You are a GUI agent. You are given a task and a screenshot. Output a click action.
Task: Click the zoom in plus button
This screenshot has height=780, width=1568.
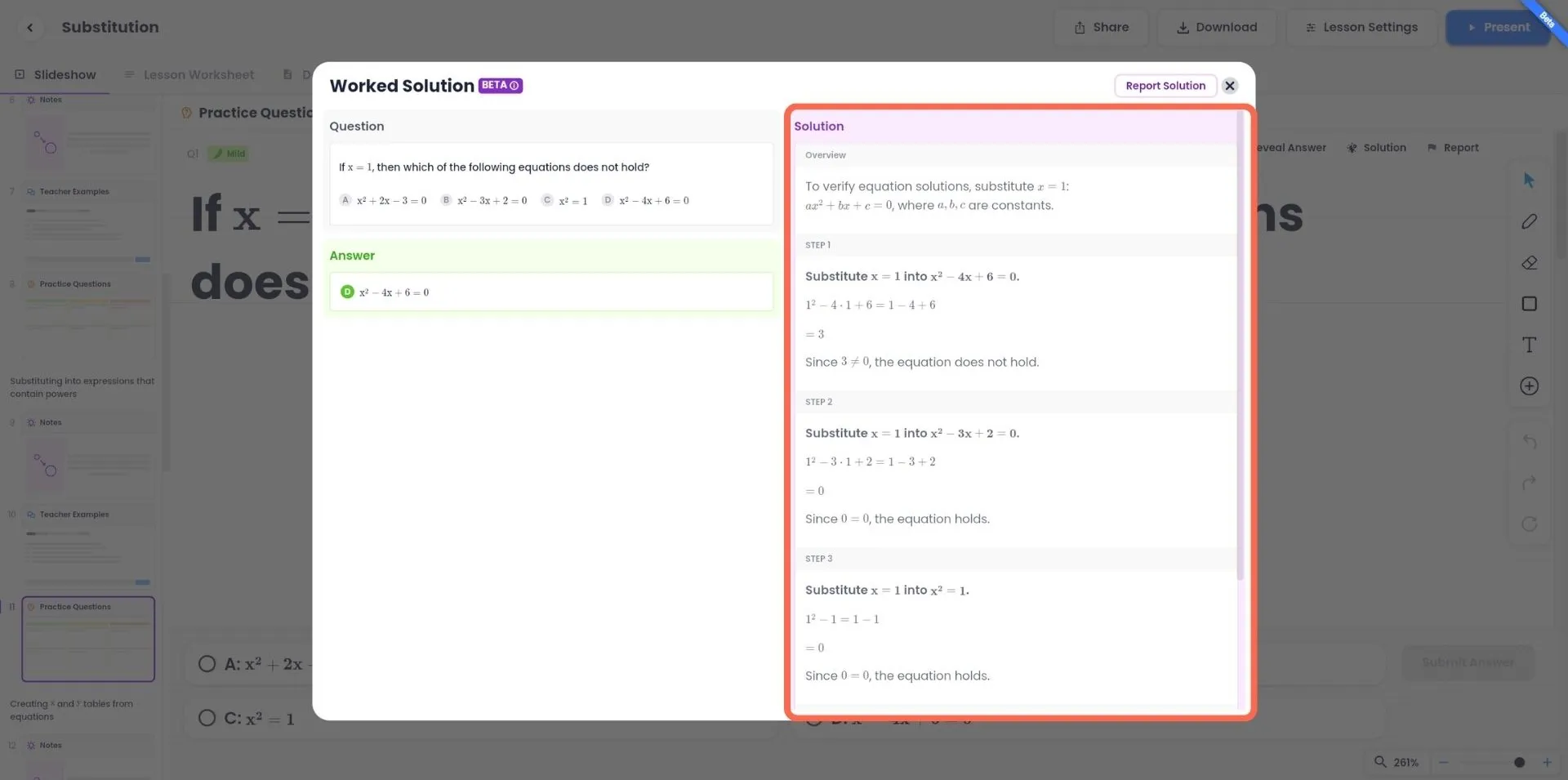(x=1546, y=762)
